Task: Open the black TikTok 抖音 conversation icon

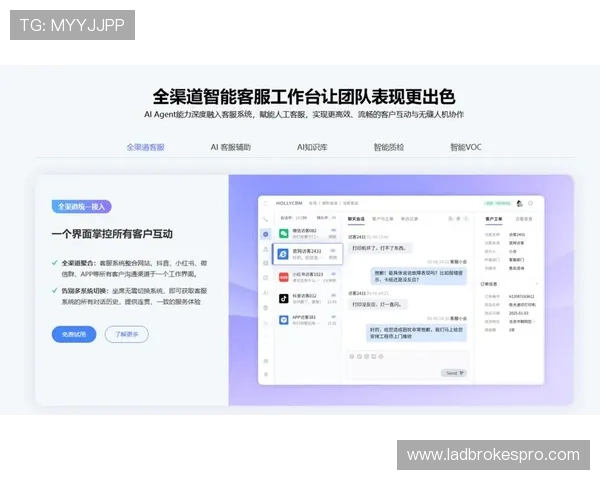Action: tap(284, 299)
